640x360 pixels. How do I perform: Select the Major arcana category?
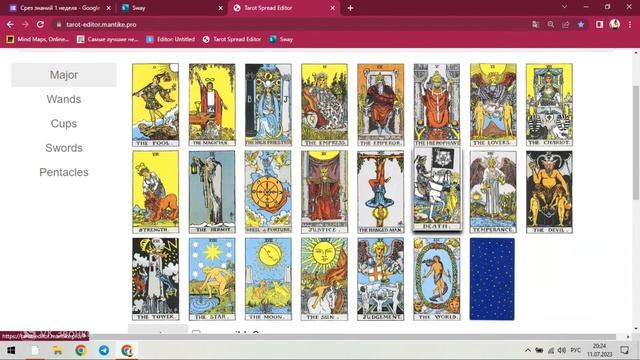pyautogui.click(x=64, y=75)
